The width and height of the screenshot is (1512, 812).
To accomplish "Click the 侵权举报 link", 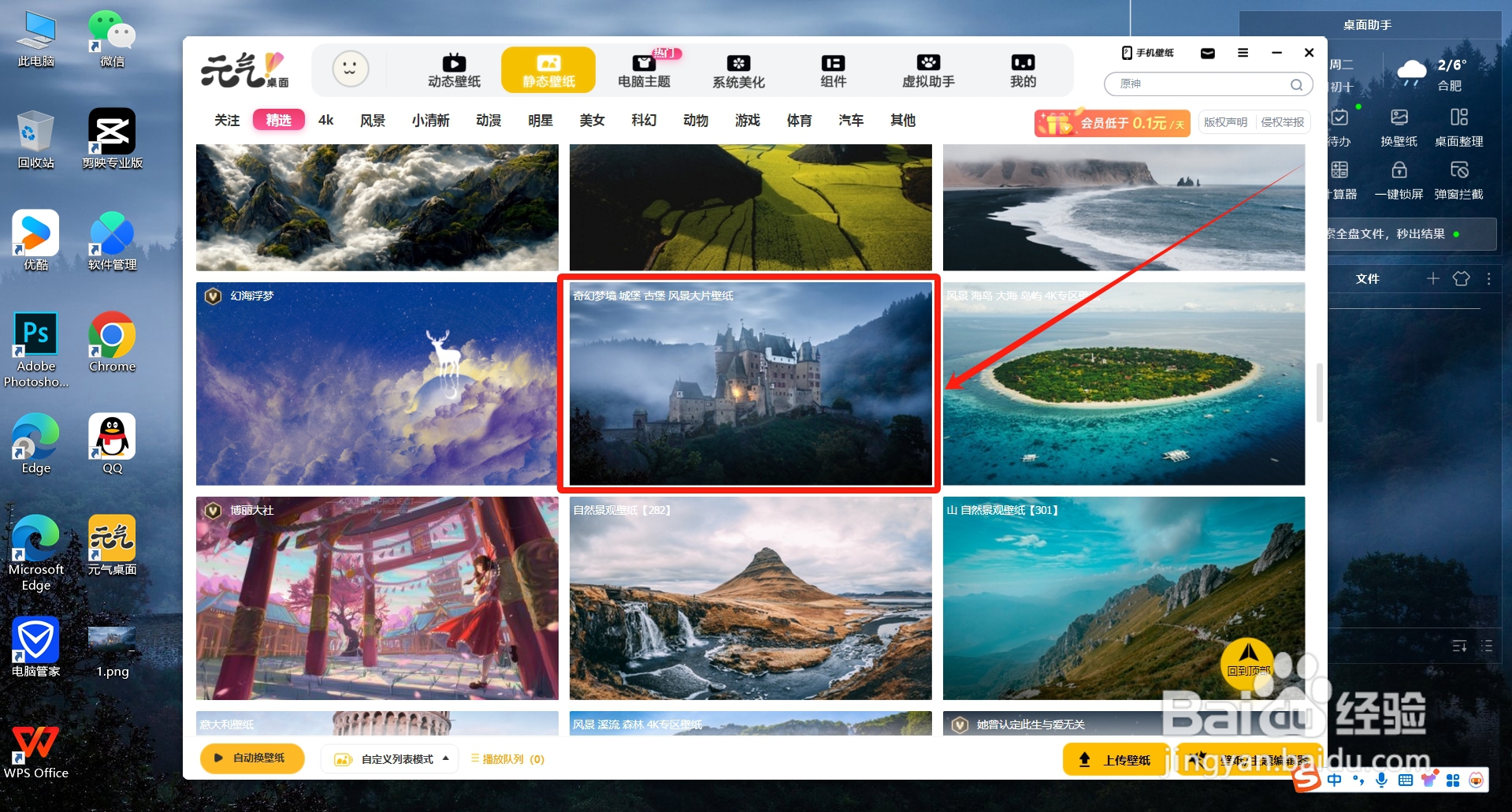I will (x=1283, y=122).
